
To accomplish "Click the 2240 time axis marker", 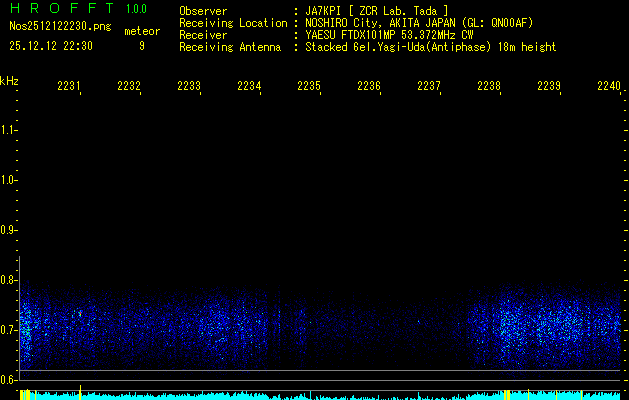I will pos(608,87).
